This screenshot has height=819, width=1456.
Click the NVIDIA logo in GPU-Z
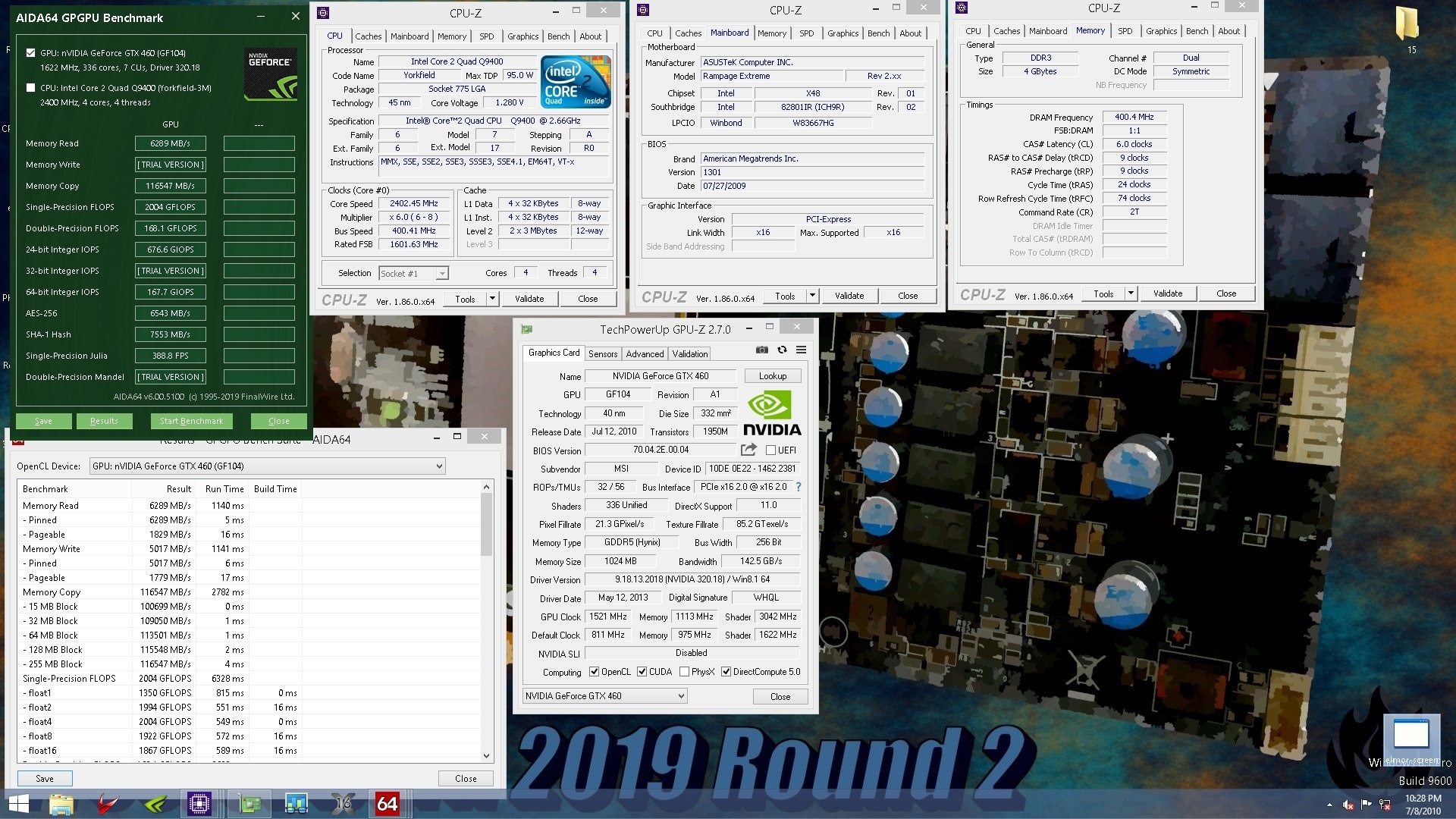(772, 413)
